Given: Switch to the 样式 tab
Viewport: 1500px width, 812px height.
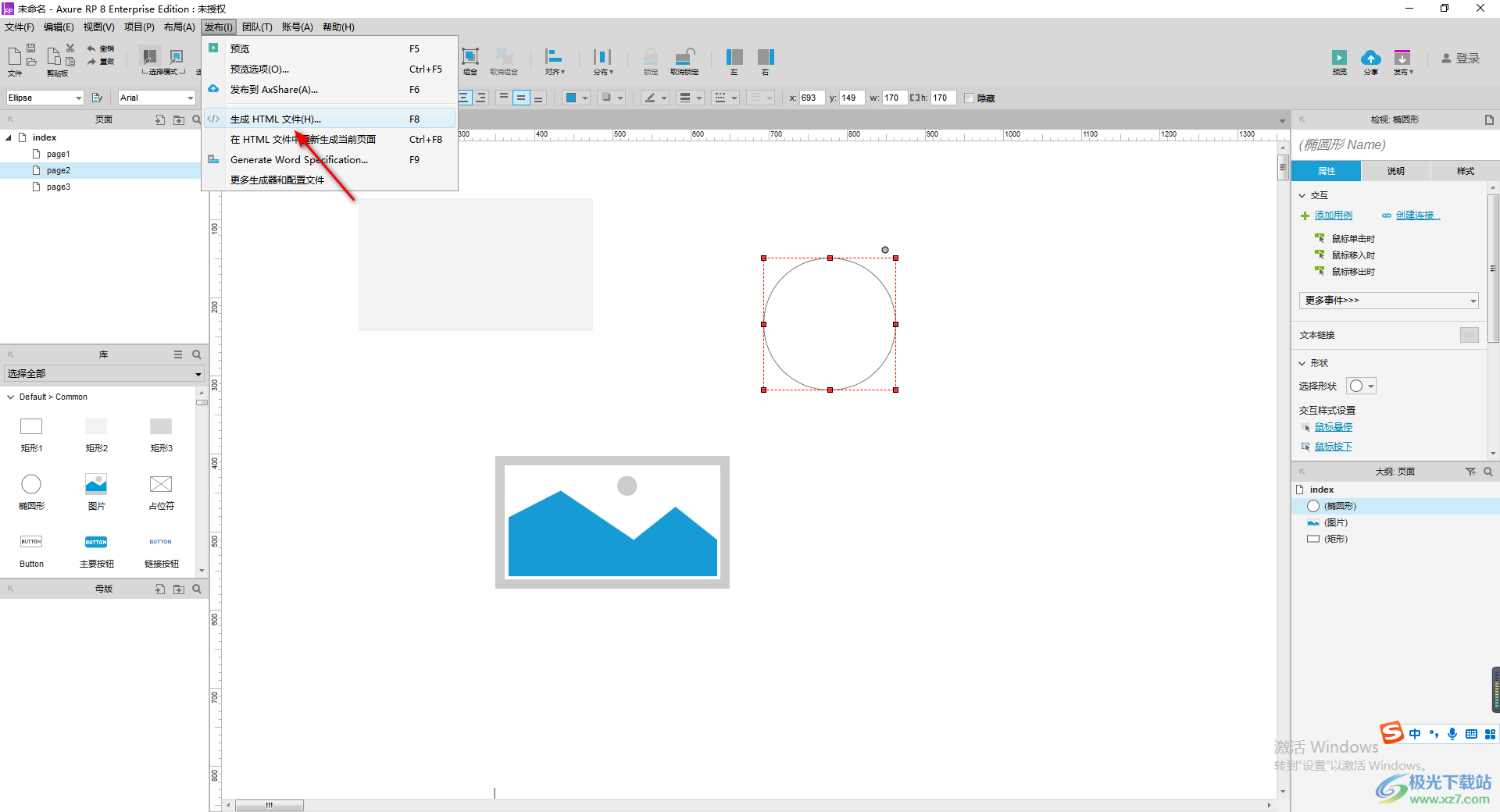Looking at the screenshot, I should tap(1465, 171).
